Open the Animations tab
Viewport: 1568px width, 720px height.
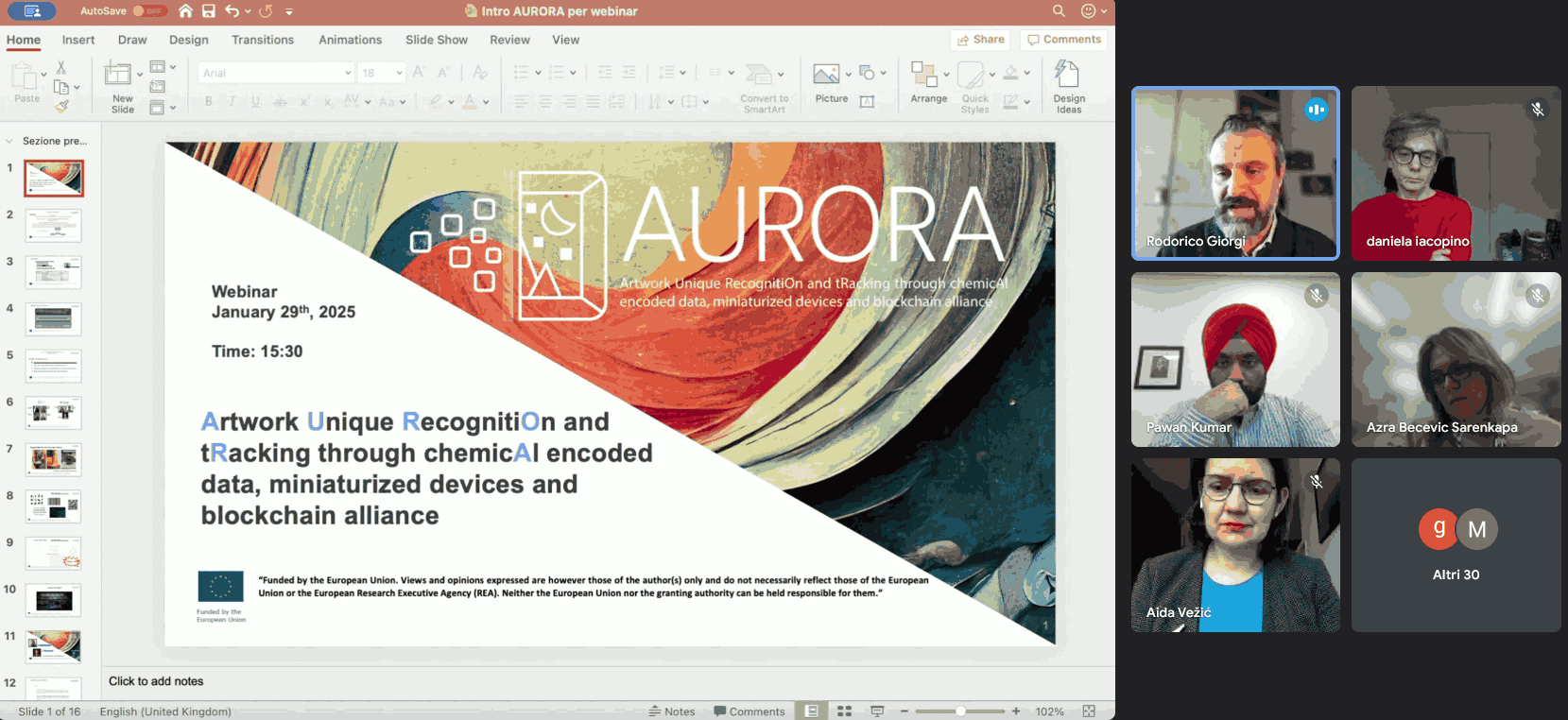click(x=350, y=40)
